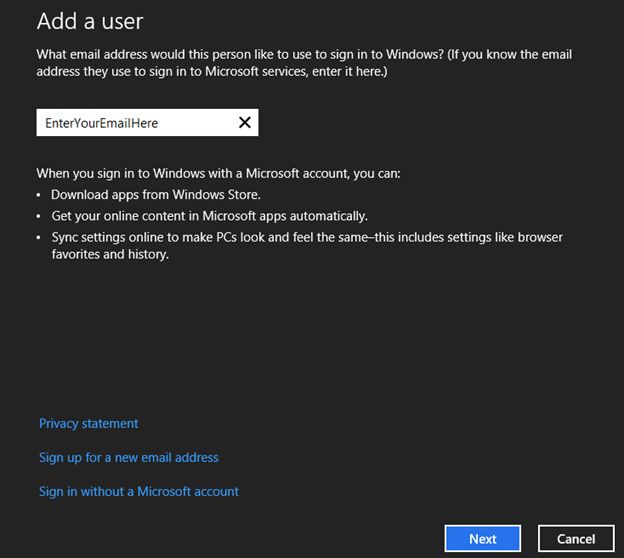This screenshot has height=558, width=624.
Task: Open the Privacy statement link
Action: coord(89,423)
